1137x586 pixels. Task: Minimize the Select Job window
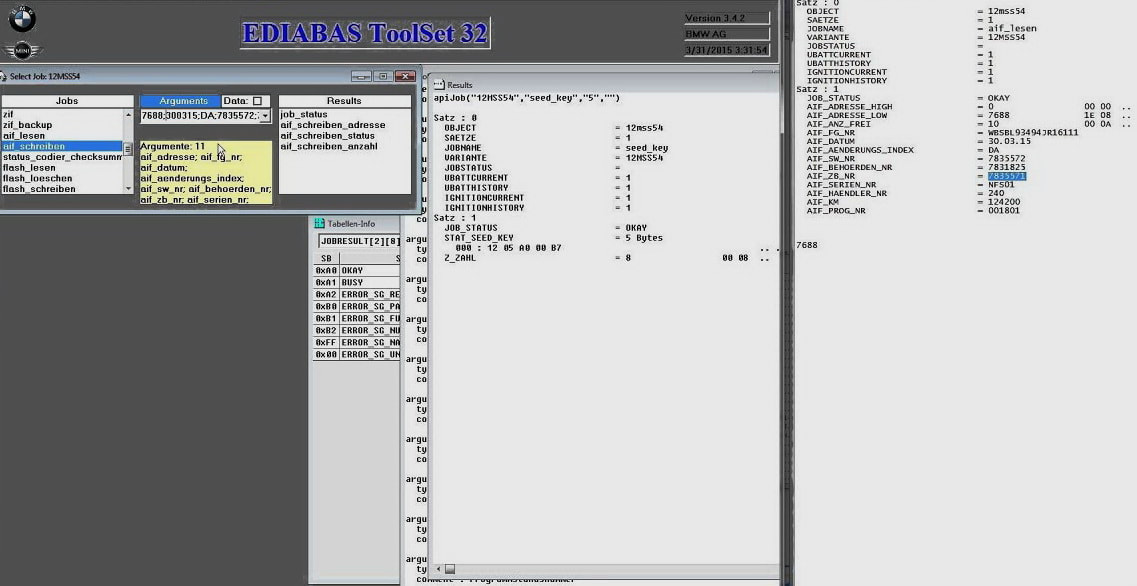[x=361, y=76]
